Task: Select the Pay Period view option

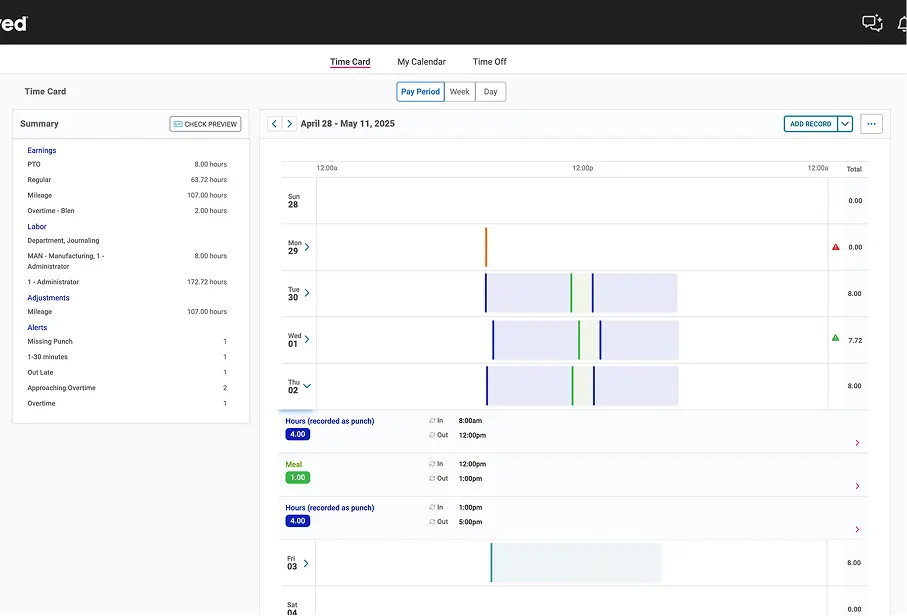Action: point(420,91)
